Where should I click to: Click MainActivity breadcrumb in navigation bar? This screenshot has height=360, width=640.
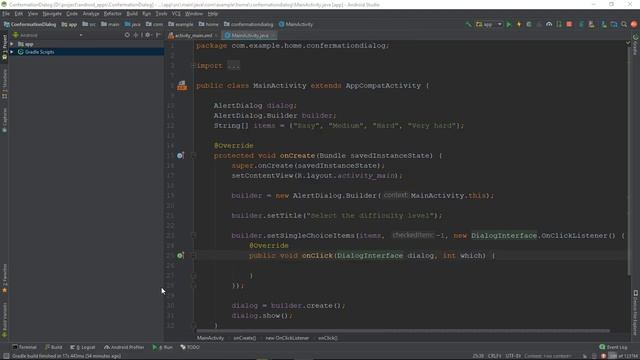point(296,24)
